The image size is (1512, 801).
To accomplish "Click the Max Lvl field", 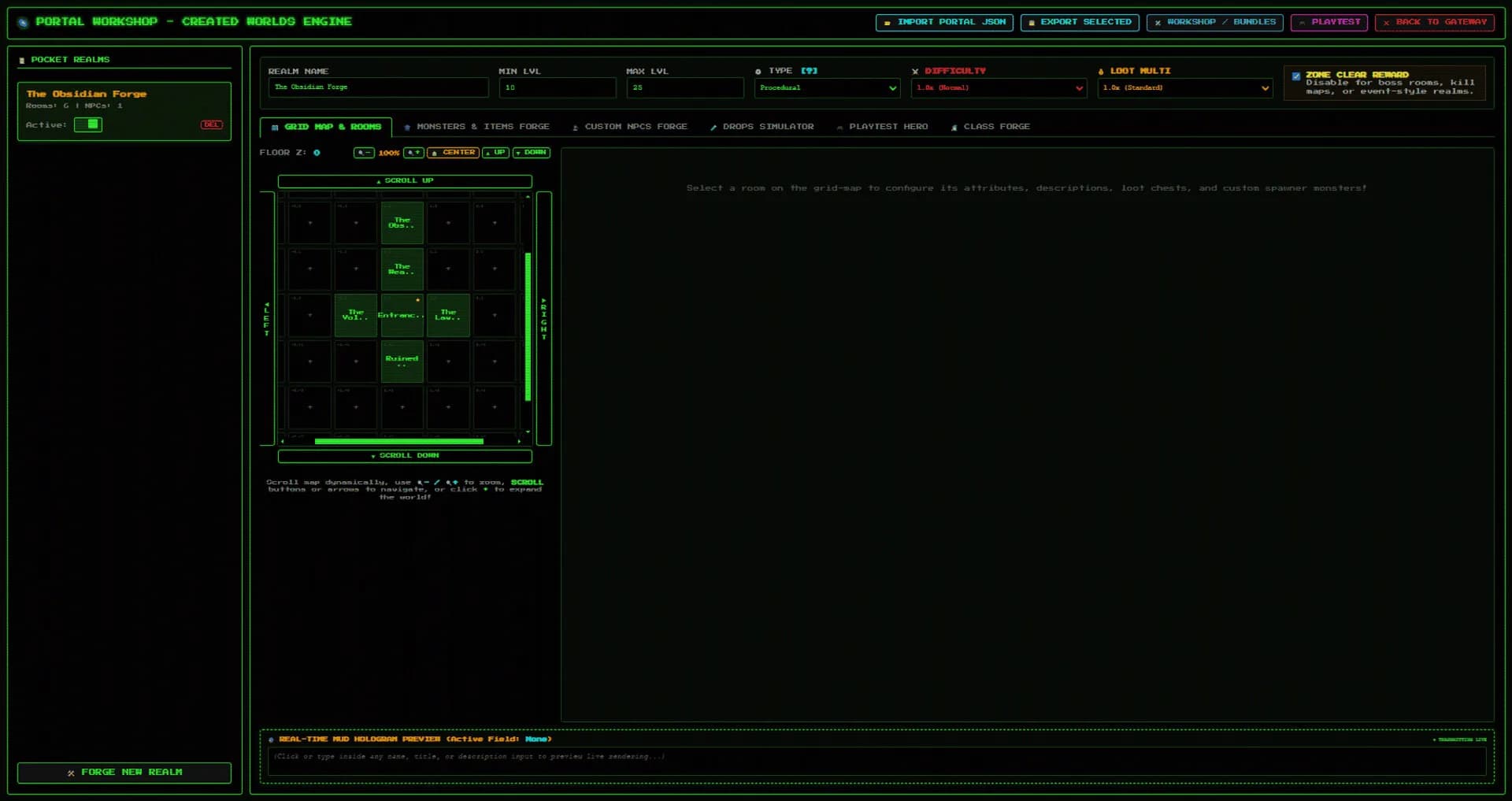I will click(x=684, y=87).
